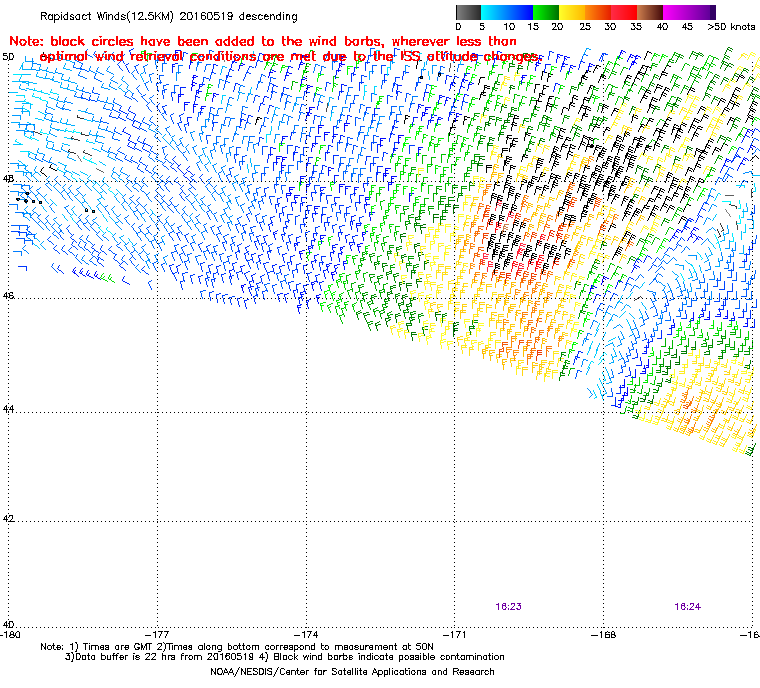This screenshot has width=760, height=688.
Task: Click the '10' legend scale label
Action: (x=509, y=27)
